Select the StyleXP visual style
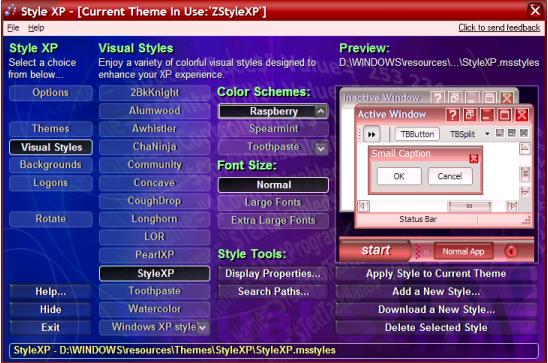The height and width of the screenshot is (363, 548). point(154,273)
